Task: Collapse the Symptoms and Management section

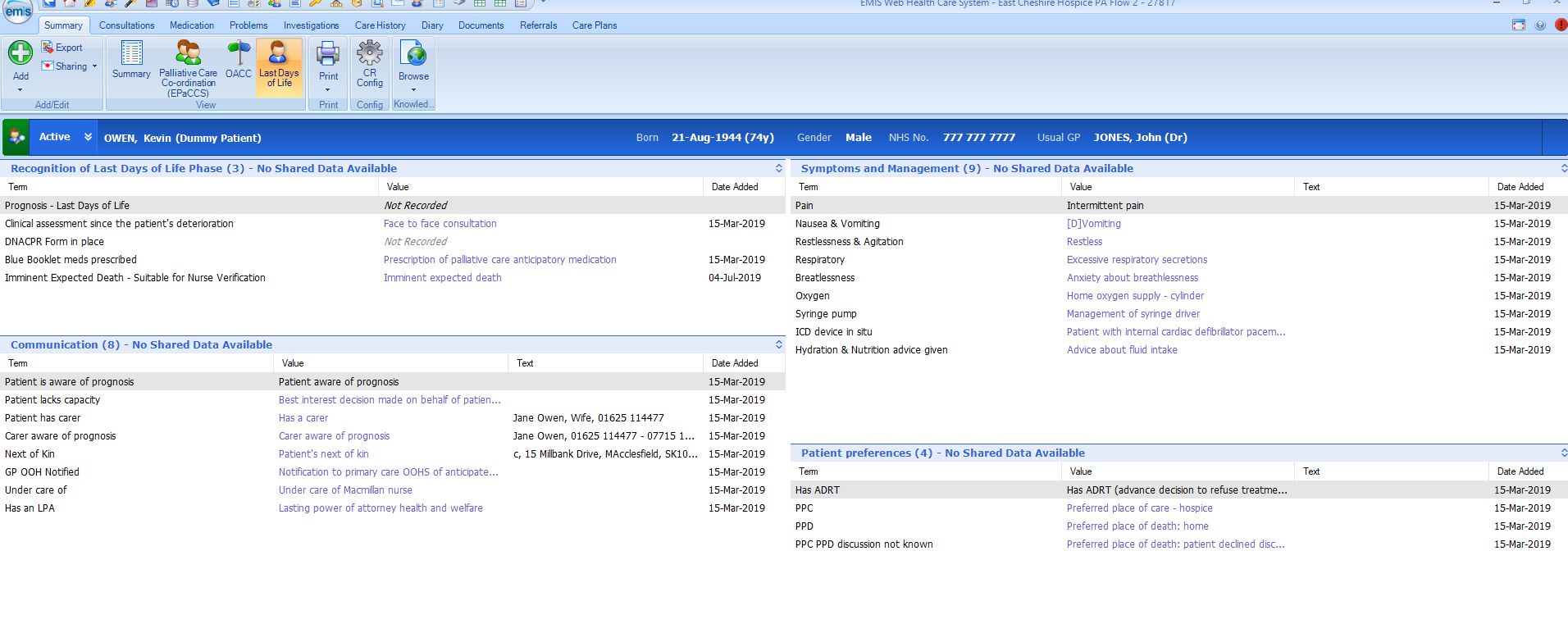Action: coord(1563,168)
